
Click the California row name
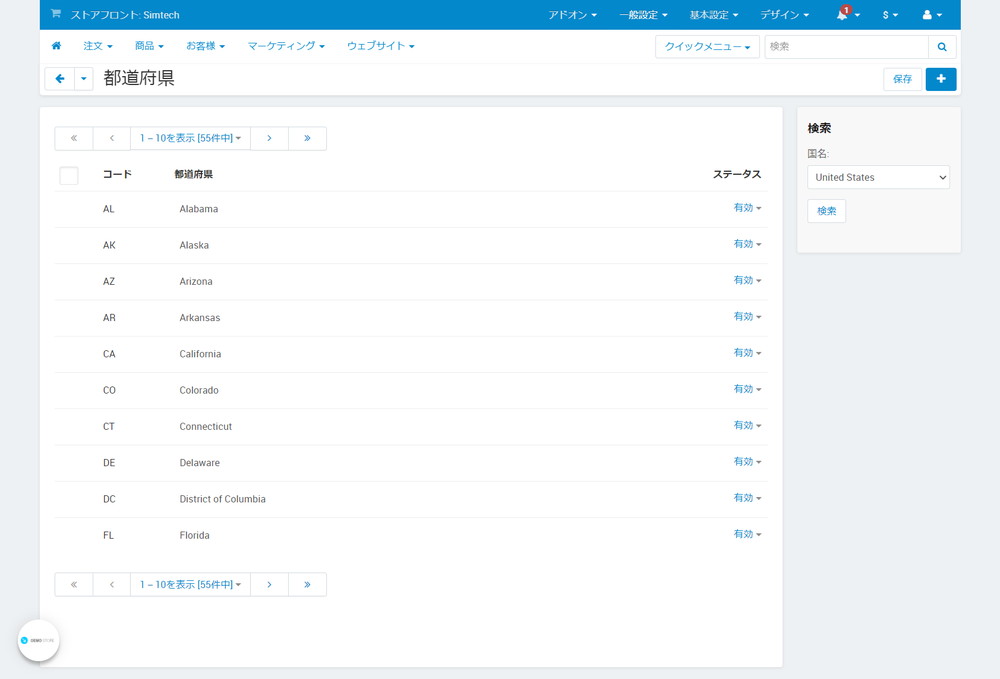pos(200,354)
